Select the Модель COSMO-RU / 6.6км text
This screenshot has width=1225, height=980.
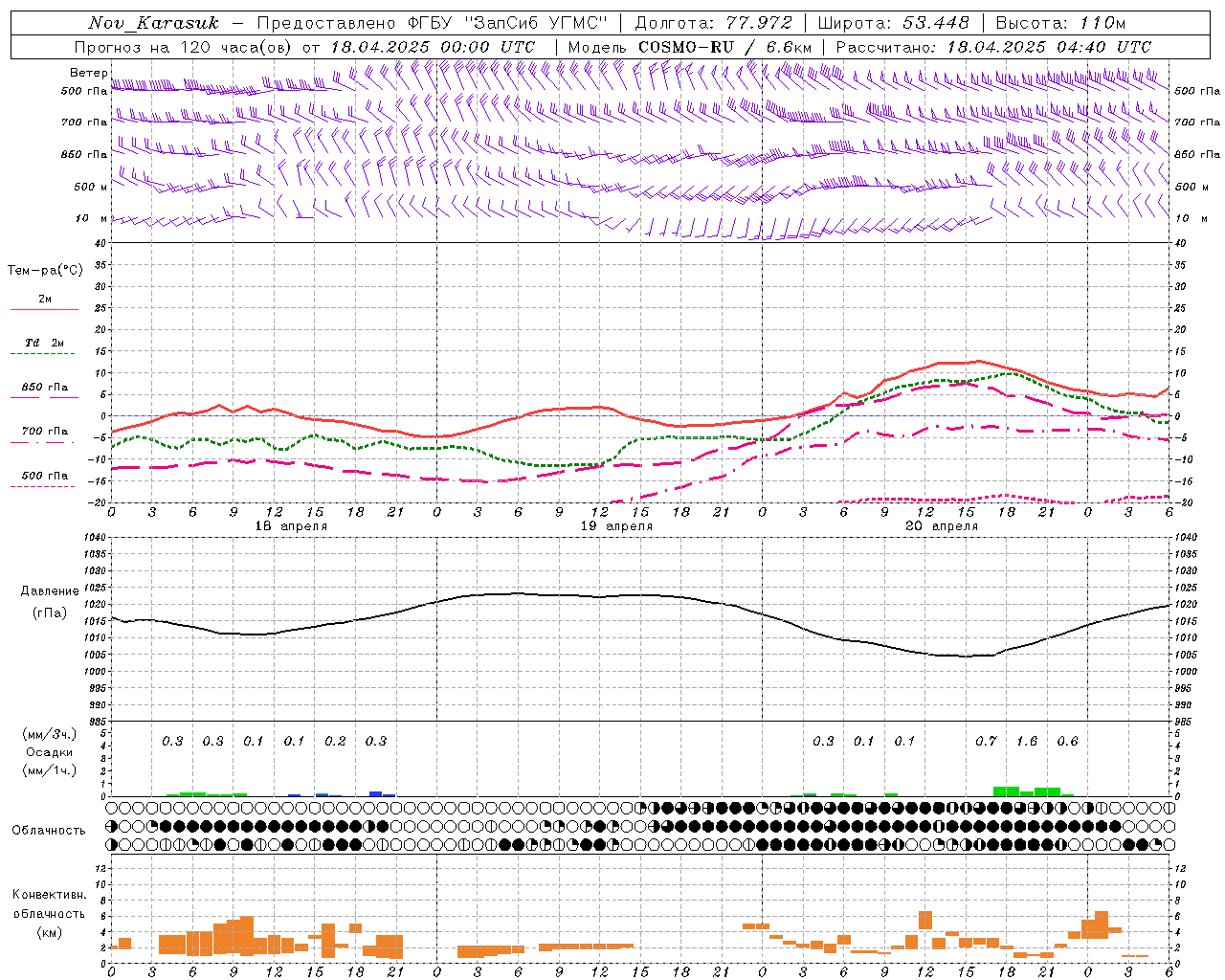(689, 47)
